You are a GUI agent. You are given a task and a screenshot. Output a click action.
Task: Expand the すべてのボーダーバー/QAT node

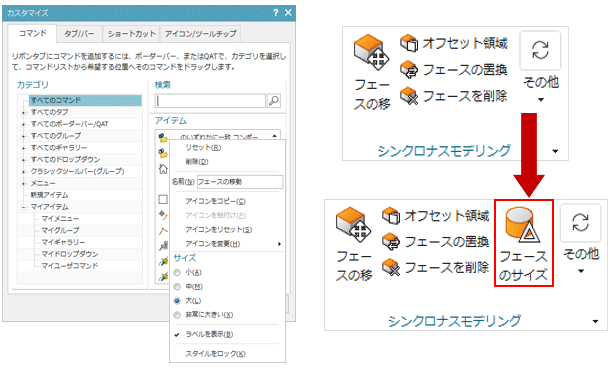coord(23,124)
